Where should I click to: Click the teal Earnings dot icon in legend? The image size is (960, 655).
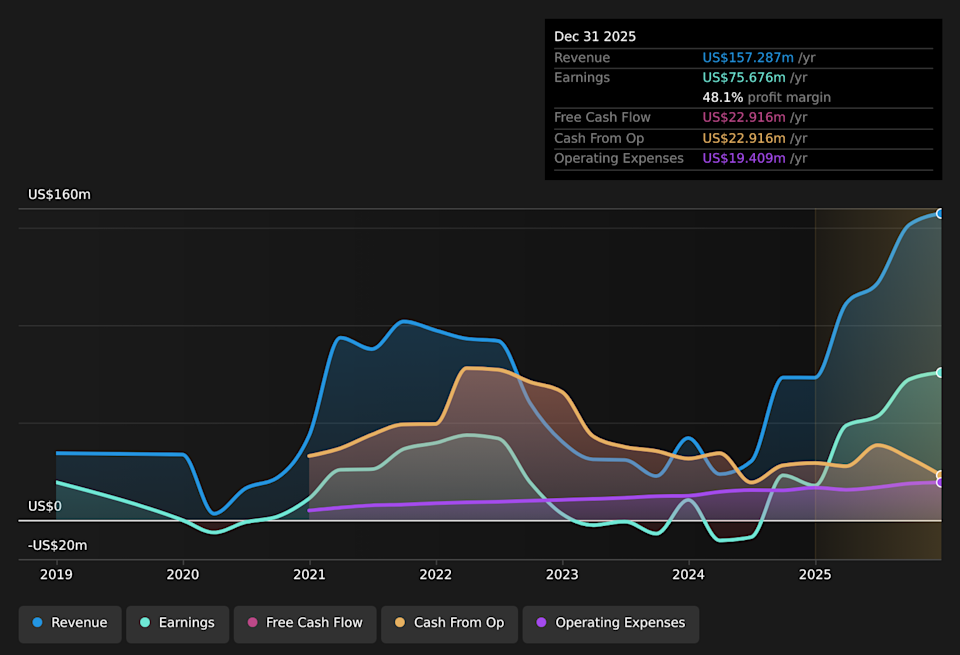147,623
